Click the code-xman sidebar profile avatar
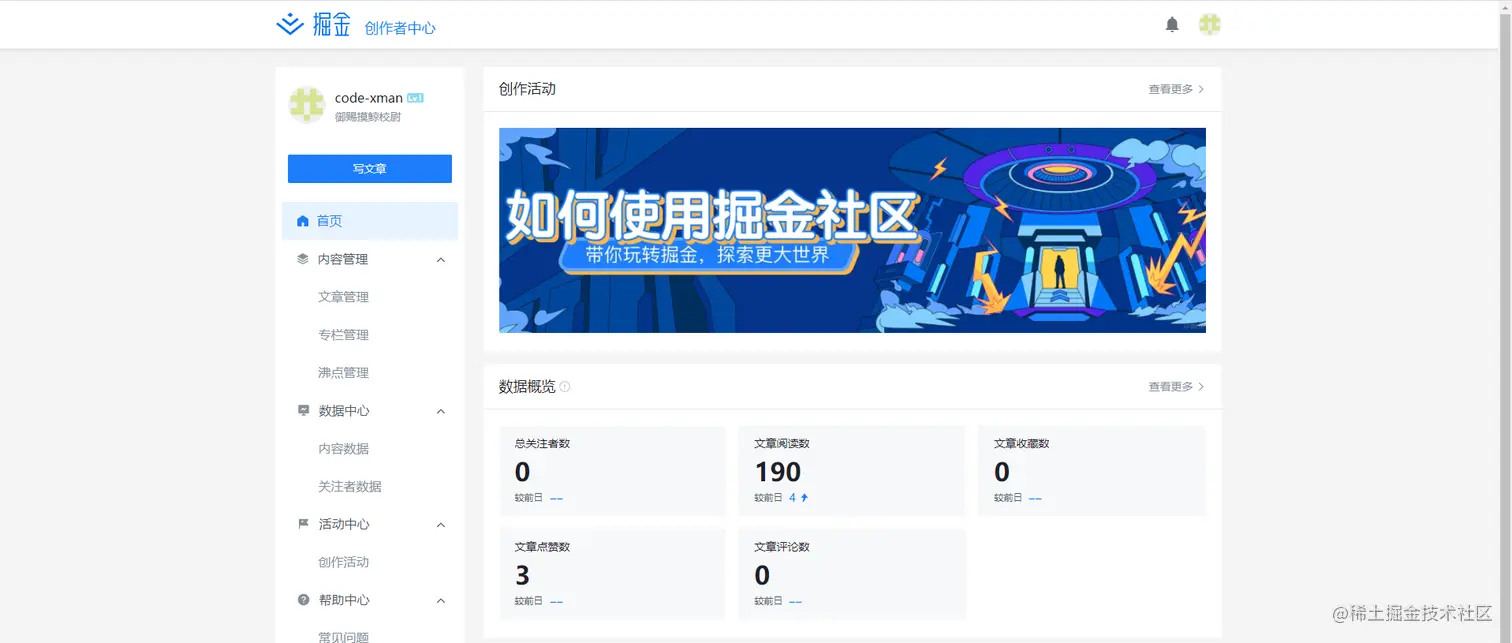The image size is (1512, 643). tap(307, 106)
